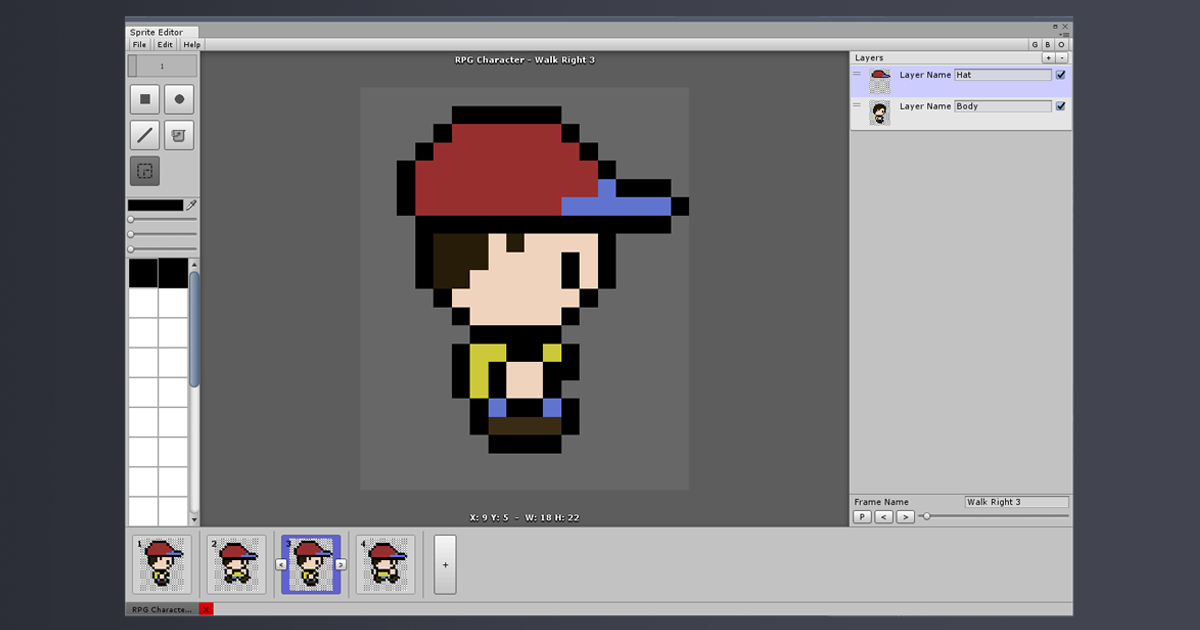The image size is (1200, 630).
Task: Select the Hat layer thumbnail
Action: 880,81
